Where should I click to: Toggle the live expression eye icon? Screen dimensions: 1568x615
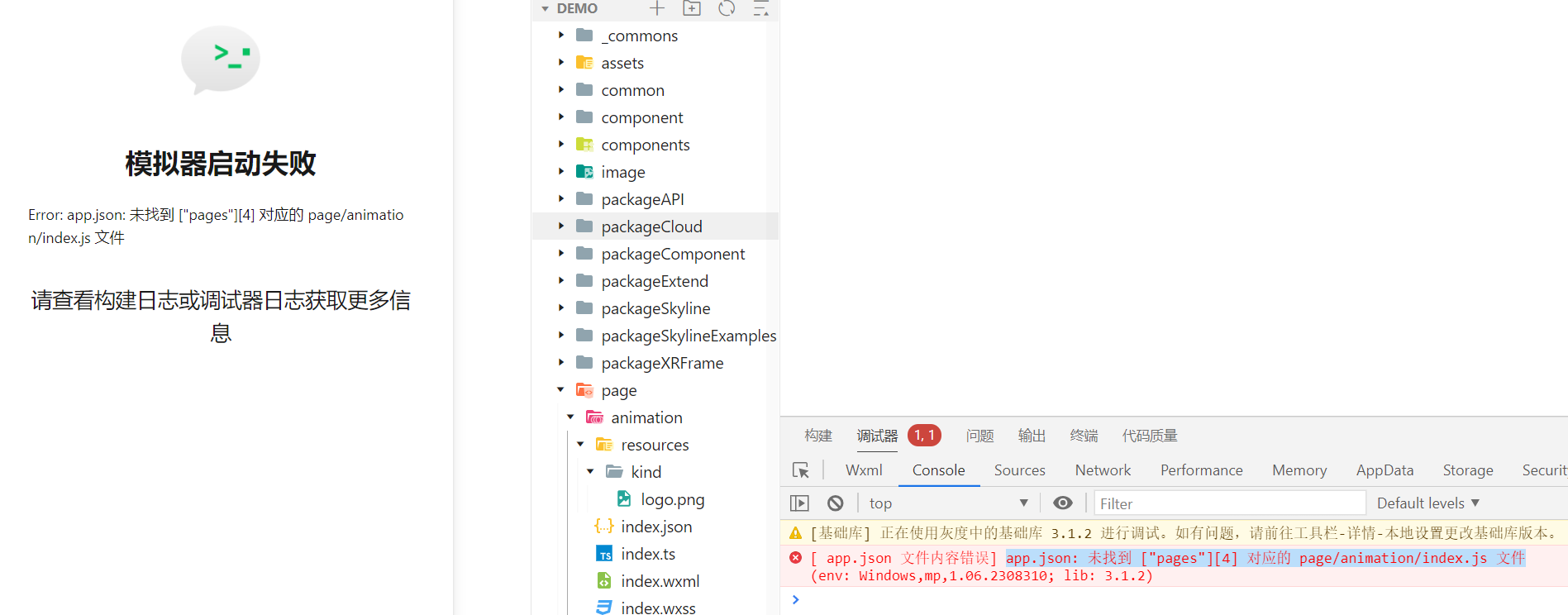[x=1063, y=503]
